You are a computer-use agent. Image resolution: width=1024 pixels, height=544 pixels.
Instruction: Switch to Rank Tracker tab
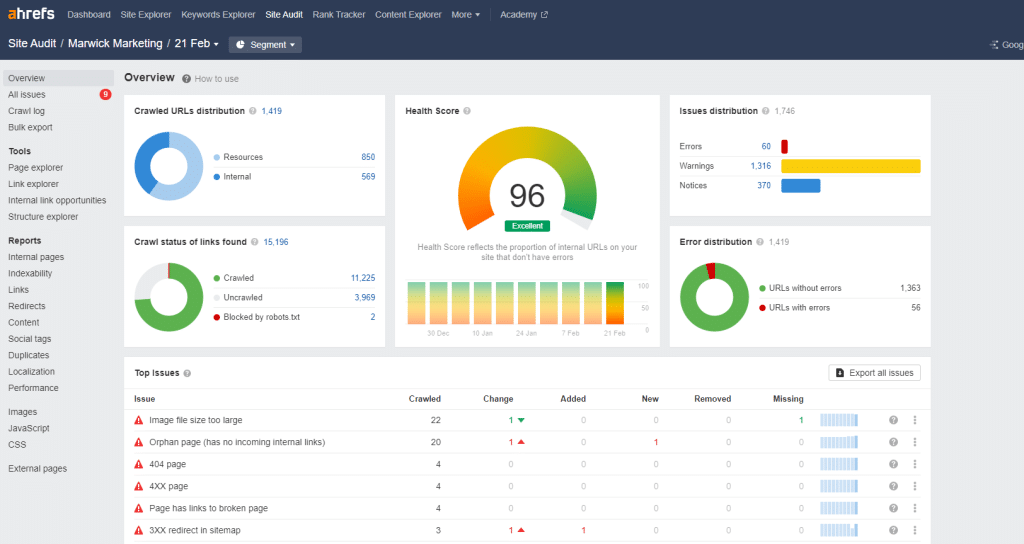click(338, 14)
